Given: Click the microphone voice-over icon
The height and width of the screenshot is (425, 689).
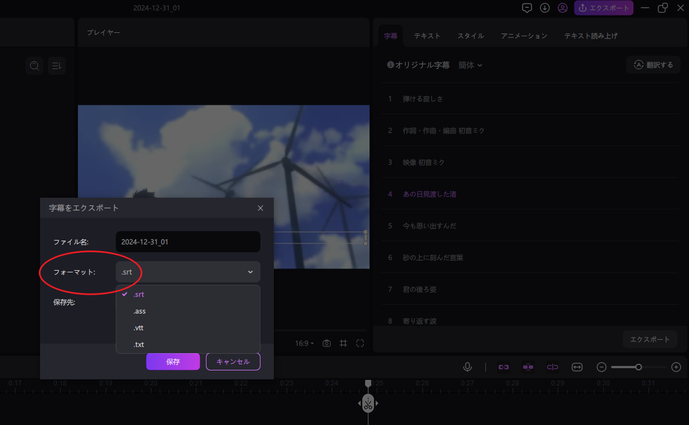Looking at the screenshot, I should point(467,367).
